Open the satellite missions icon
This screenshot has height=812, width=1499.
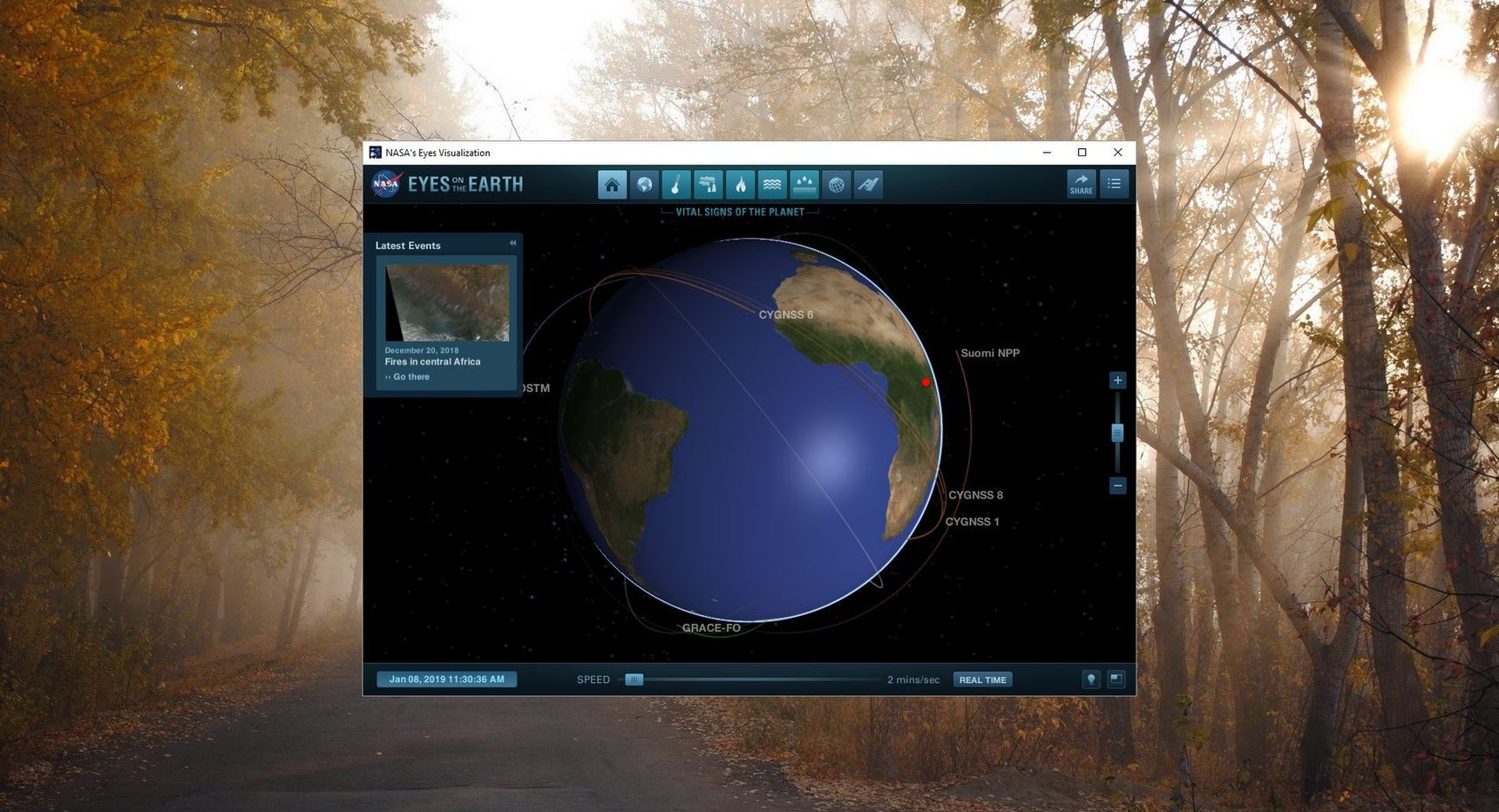(868, 185)
